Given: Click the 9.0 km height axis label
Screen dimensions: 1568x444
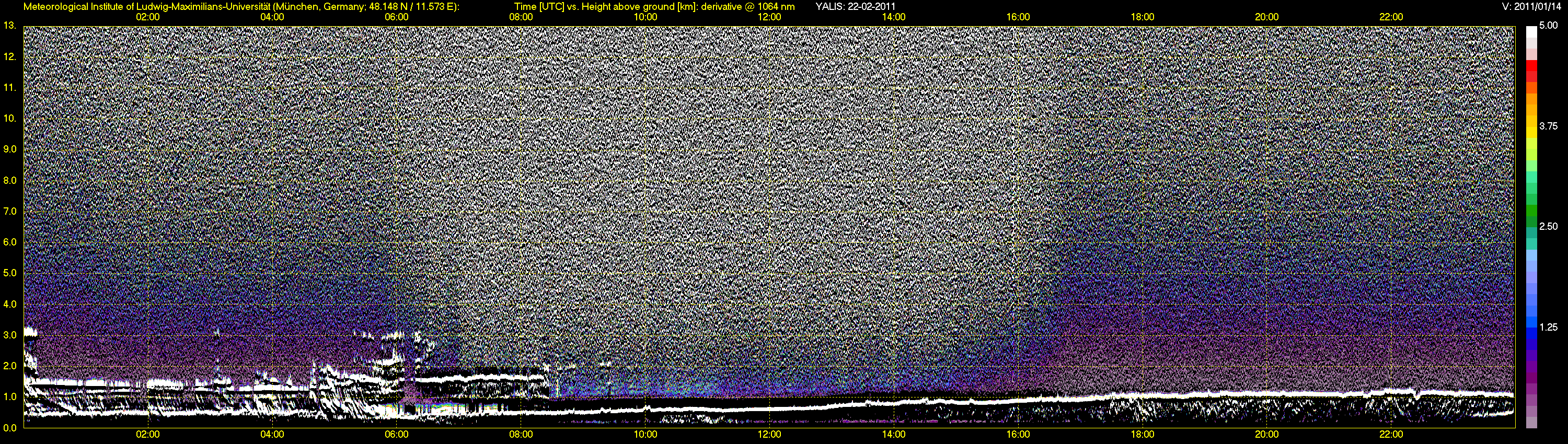Looking at the screenshot, I should pyautogui.click(x=10, y=149).
